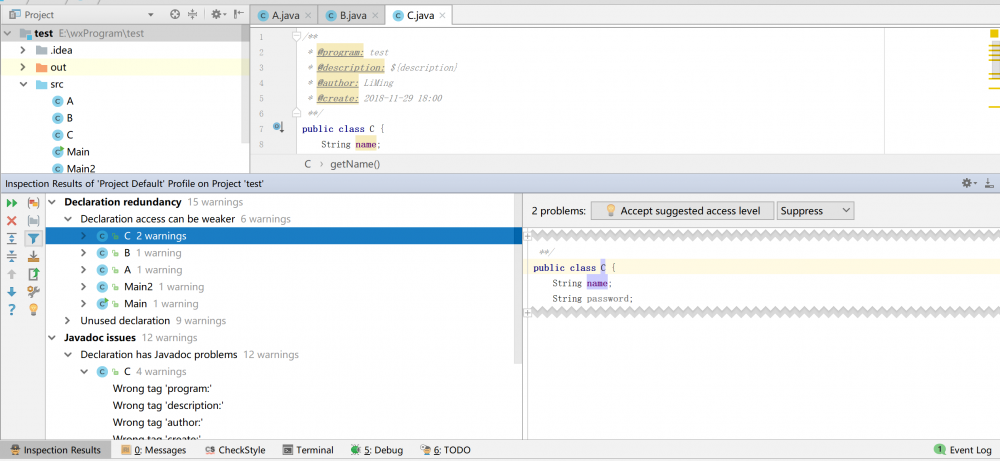Collapse the src folder

(23, 84)
